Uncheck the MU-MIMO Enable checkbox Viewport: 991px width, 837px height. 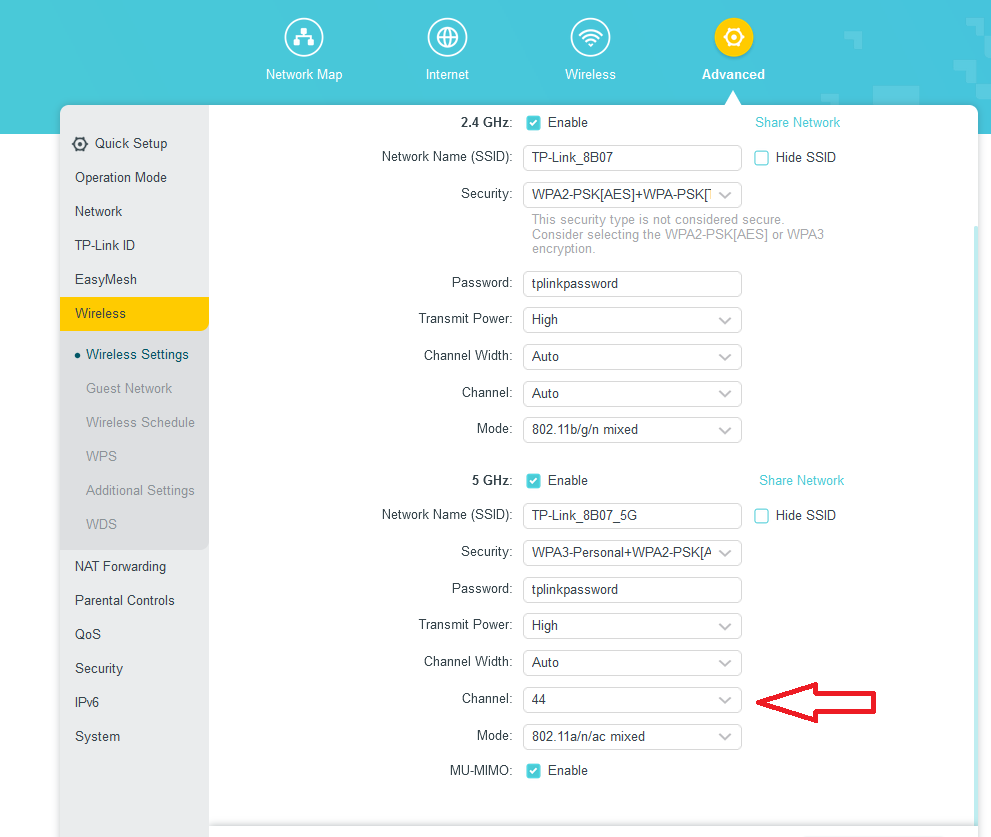tap(534, 771)
